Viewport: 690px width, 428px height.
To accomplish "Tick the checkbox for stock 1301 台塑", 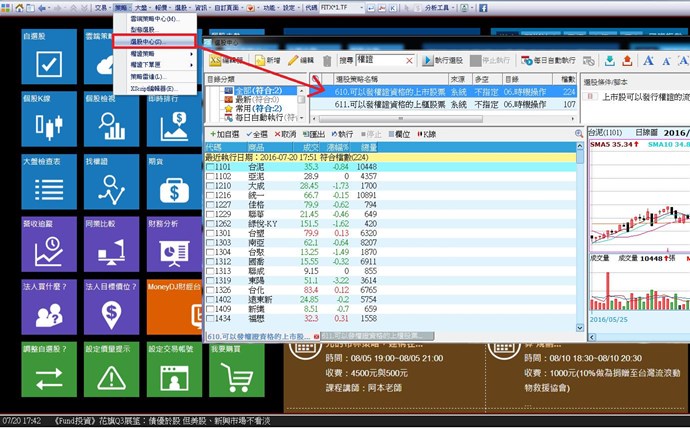I will coord(210,233).
